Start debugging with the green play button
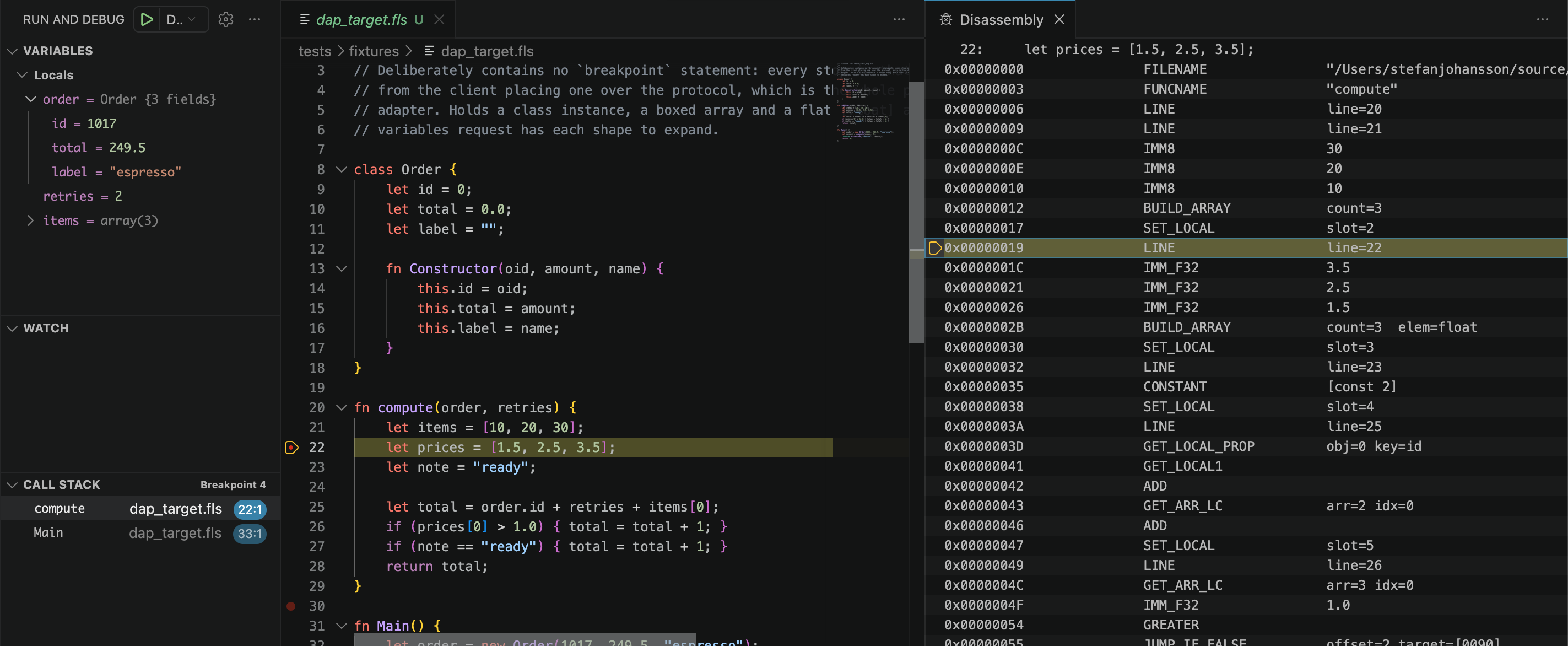The image size is (1568, 646). 147,19
